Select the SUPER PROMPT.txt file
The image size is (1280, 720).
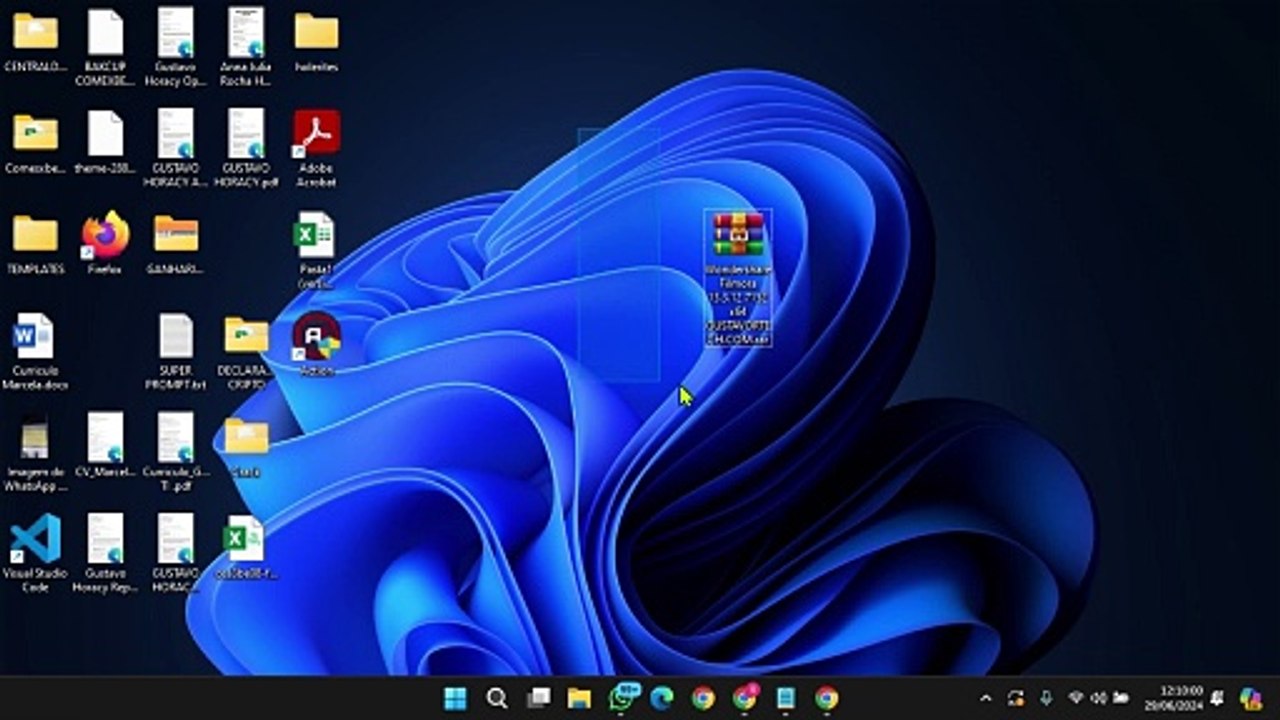(176, 337)
